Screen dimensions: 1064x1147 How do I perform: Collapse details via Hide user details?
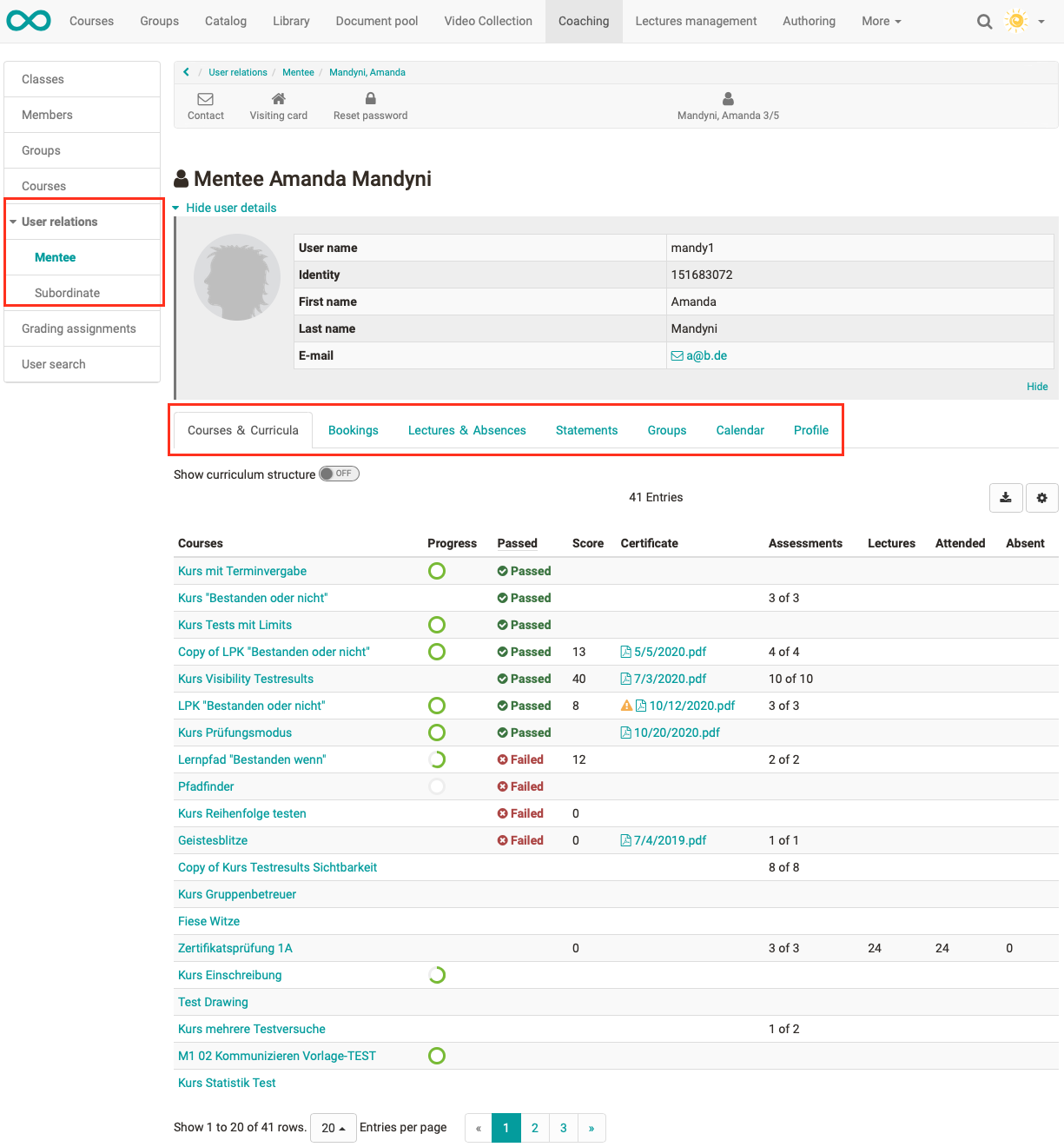click(230, 208)
